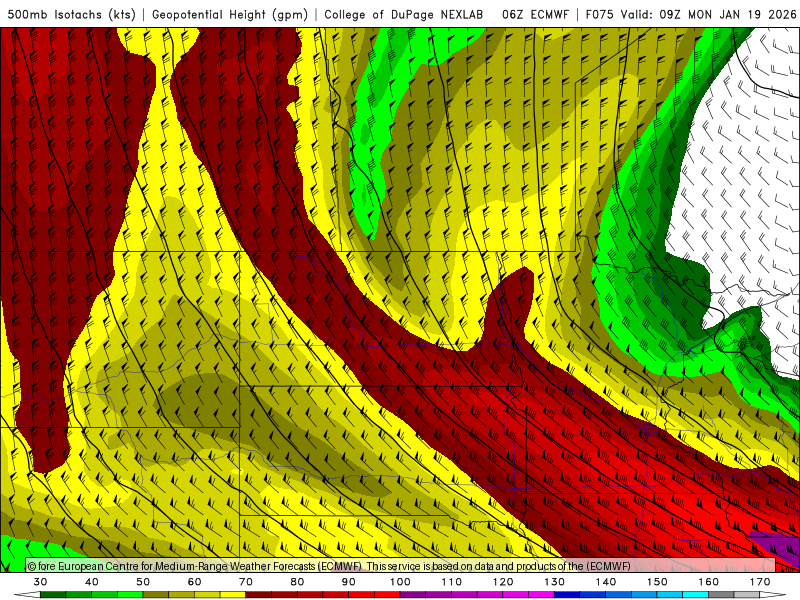Click the legend label '60'
This screenshot has width=800, height=600.
[x=194, y=582]
